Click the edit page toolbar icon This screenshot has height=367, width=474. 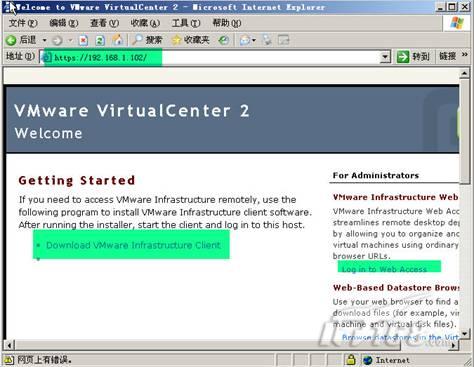coord(284,40)
